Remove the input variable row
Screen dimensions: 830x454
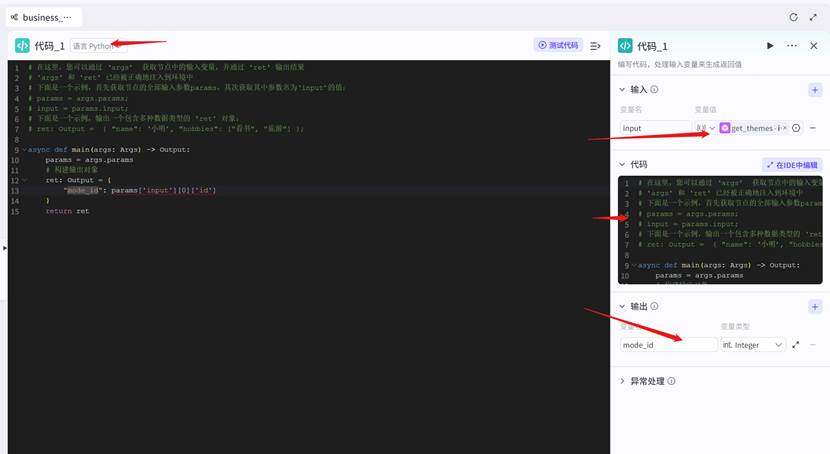click(x=813, y=128)
